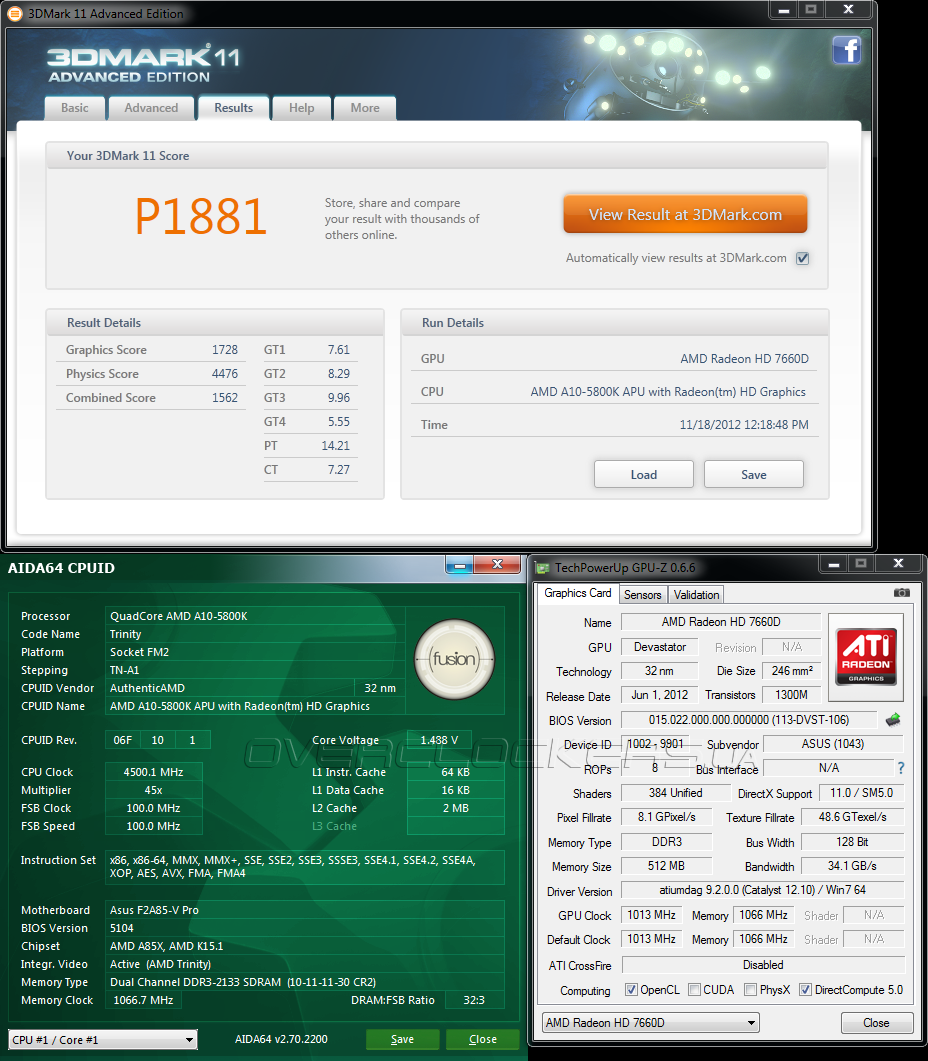Screen dimensions: 928x1061
Task: Click the Time value 11/18/2012 12:18:48 PM
Action: [744, 425]
